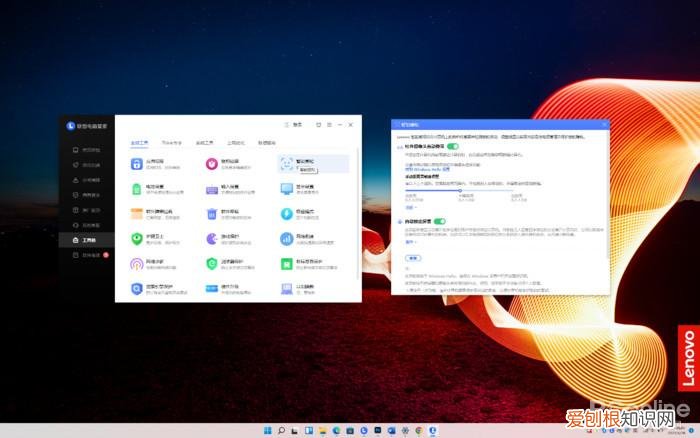The height and width of the screenshot is (438, 700).
Task: Click the lock timing slider handle
Action: 460,190
